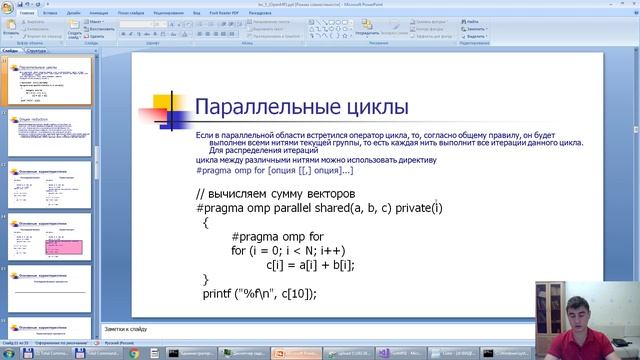This screenshot has width=640, height=360.
Task: Open Эффекты для фигур dropdown
Action: point(431,36)
